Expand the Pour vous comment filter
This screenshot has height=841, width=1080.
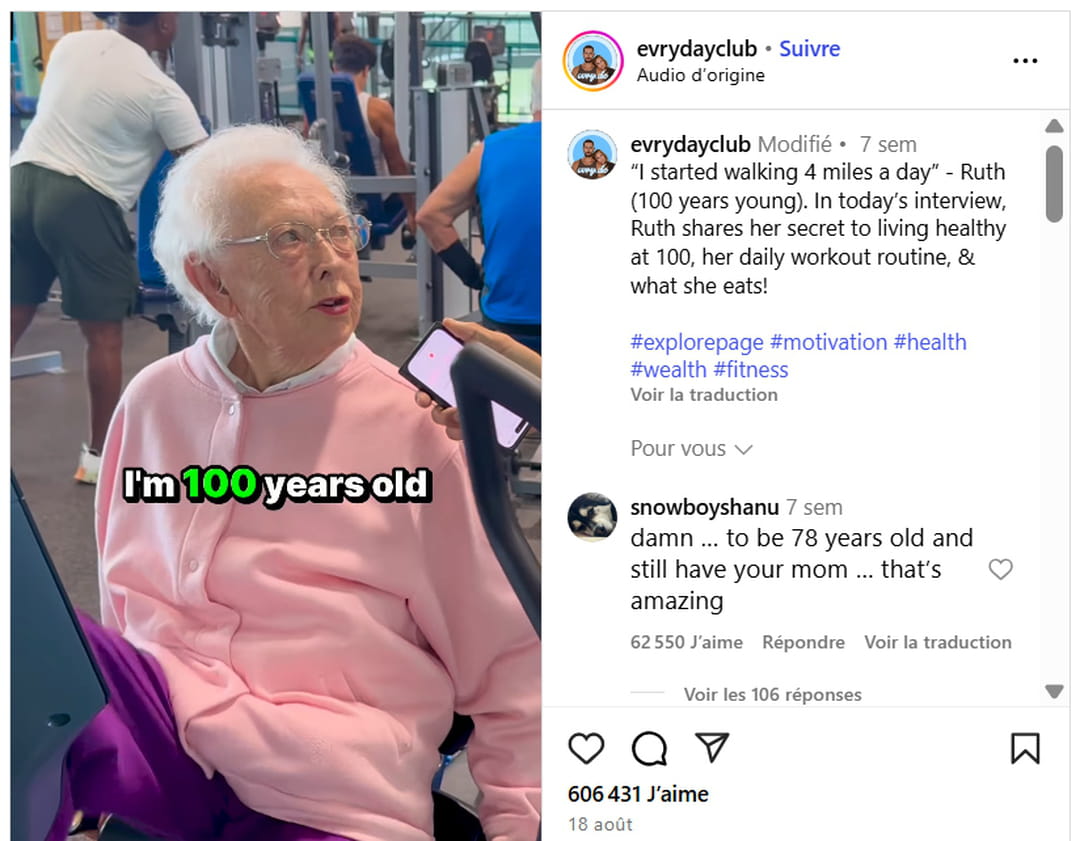coord(692,448)
